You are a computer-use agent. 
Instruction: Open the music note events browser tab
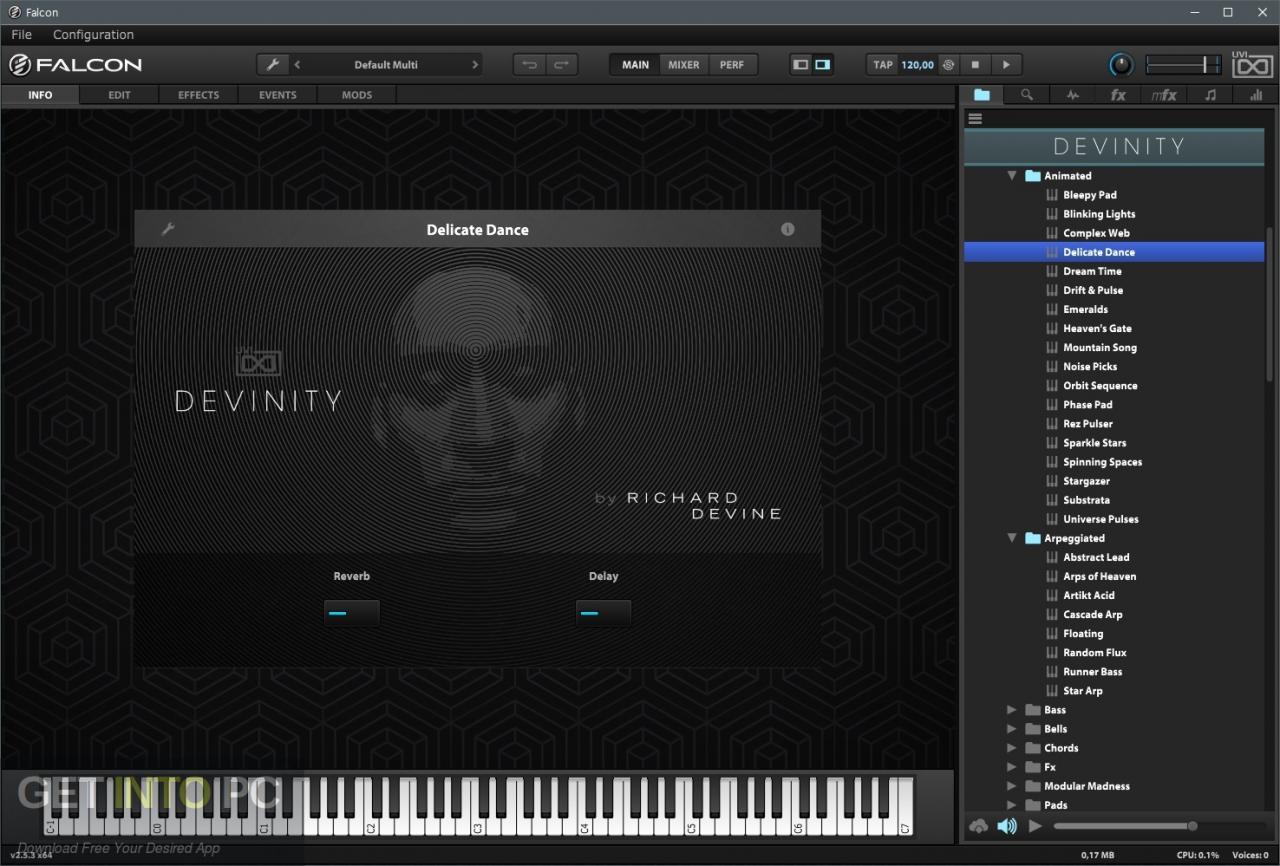coord(1210,95)
